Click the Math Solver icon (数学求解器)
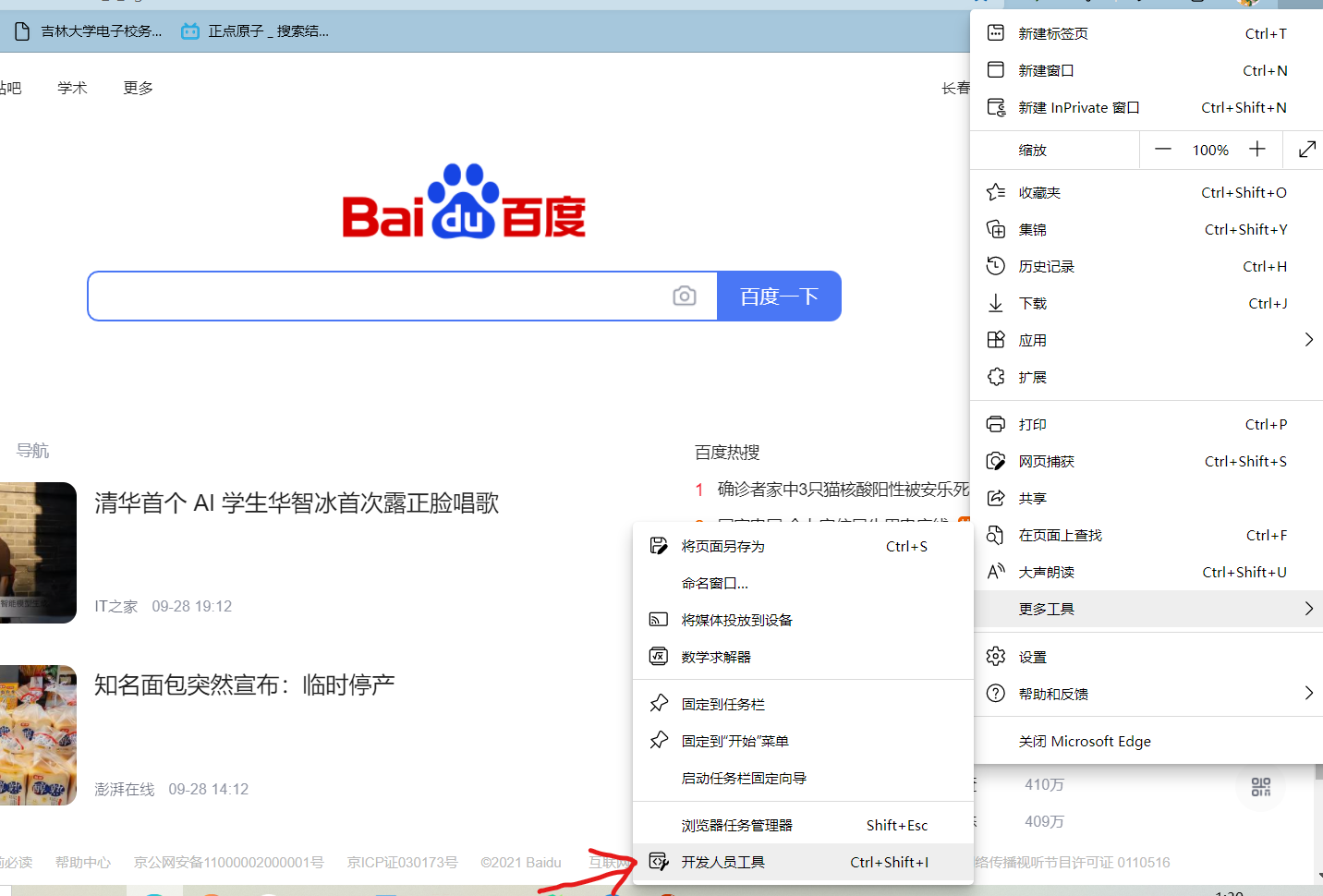The width and height of the screenshot is (1323, 896). [x=659, y=657]
